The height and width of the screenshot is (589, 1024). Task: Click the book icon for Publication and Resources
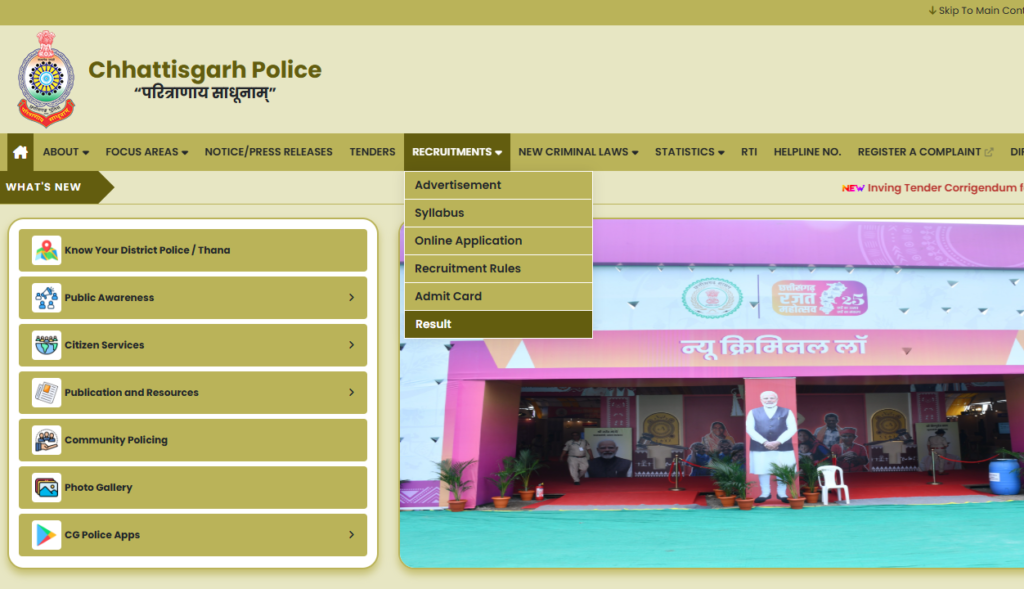(45, 392)
